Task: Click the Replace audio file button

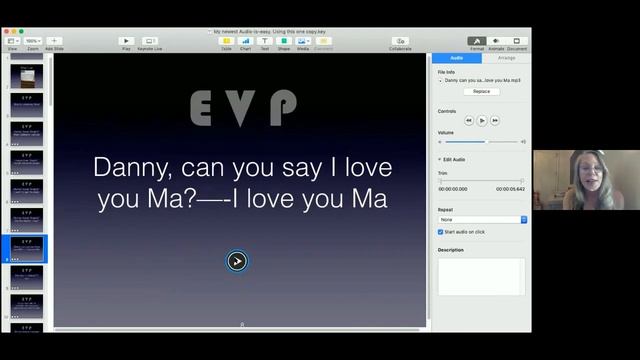Action: point(481,91)
